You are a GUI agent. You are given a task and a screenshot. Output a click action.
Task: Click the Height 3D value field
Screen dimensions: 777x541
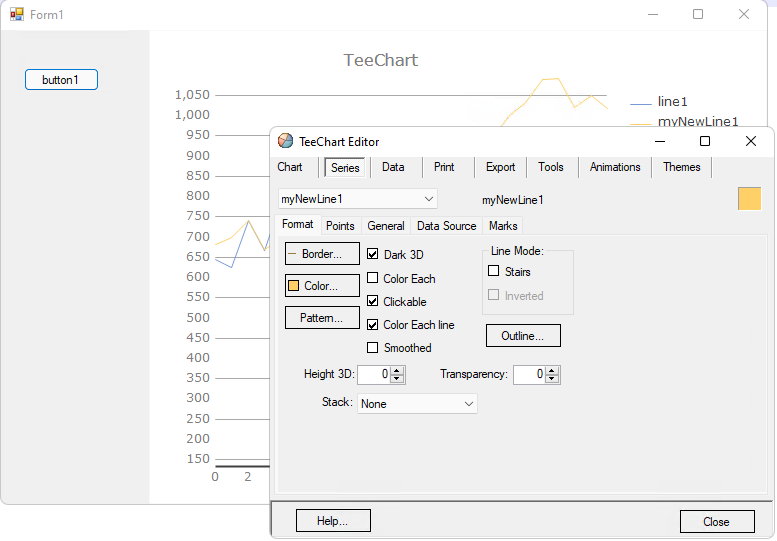point(374,375)
